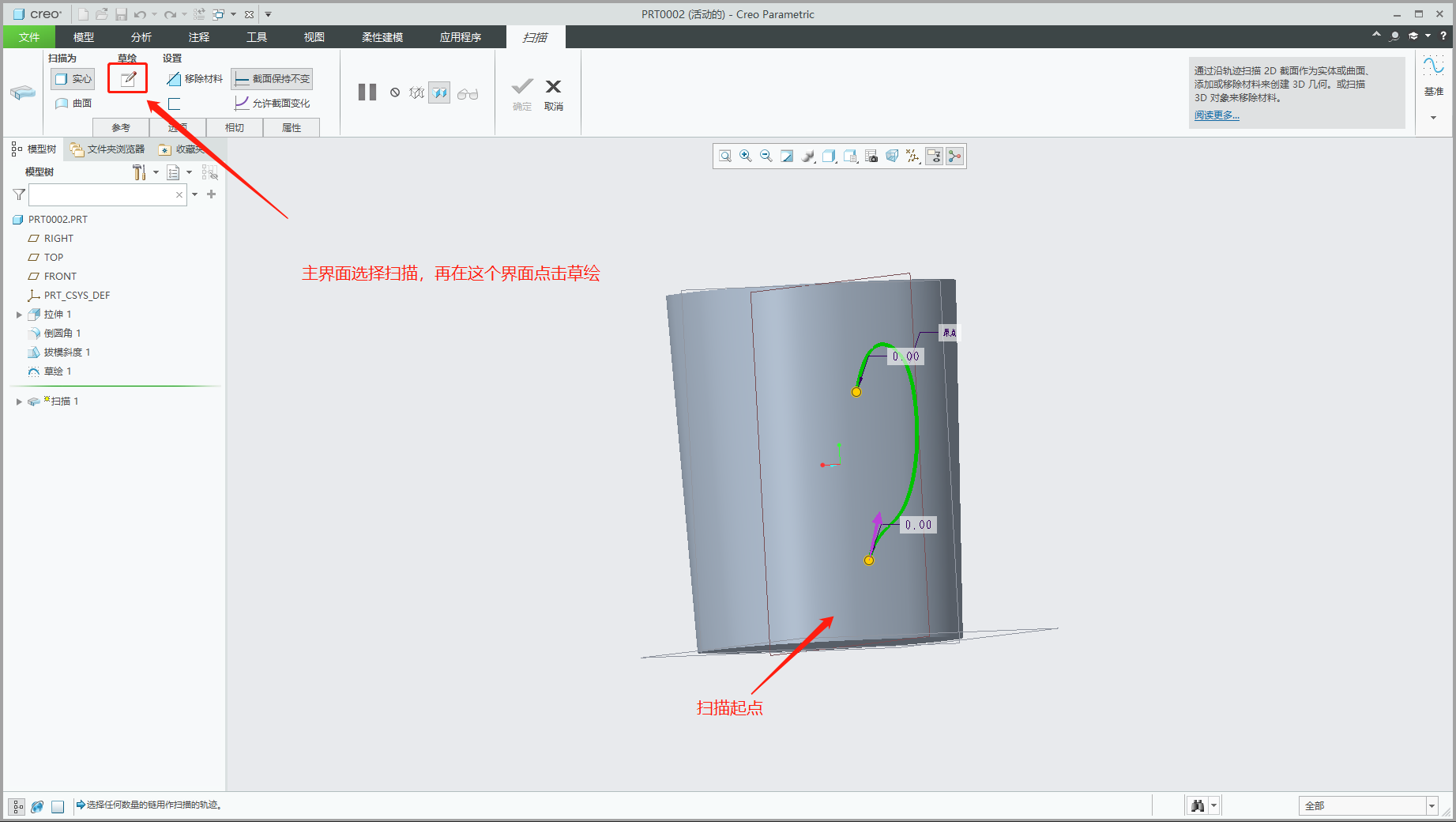The image size is (1456, 822).
Task: Click the Open file icon in quick access toolbar
Action: pyautogui.click(x=102, y=14)
